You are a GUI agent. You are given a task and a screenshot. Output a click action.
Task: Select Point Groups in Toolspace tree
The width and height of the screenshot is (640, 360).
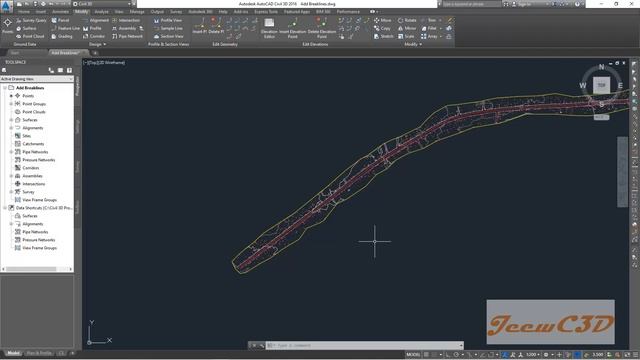click(34, 104)
